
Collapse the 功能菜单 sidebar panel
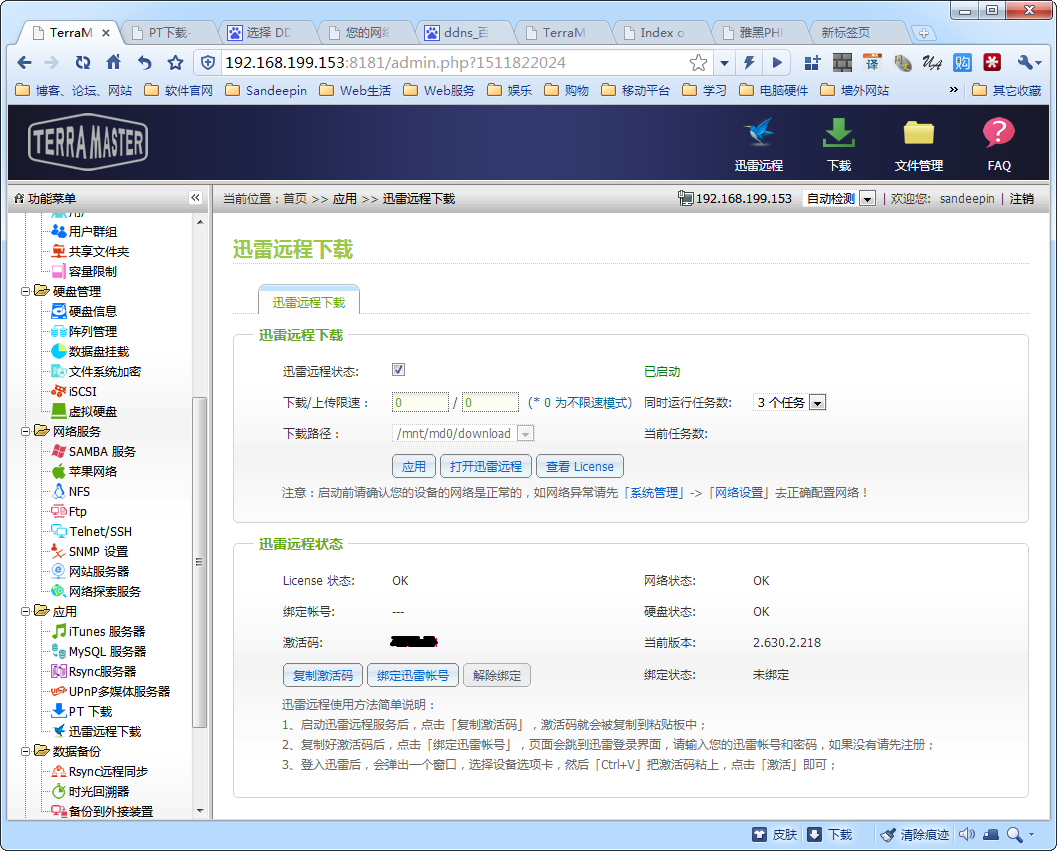[195, 198]
